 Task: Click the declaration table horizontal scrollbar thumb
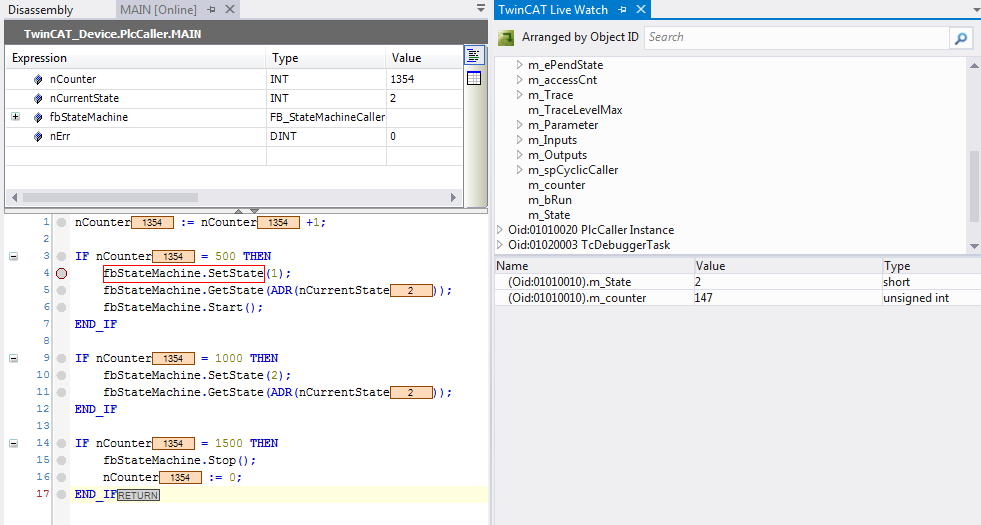(x=110, y=198)
